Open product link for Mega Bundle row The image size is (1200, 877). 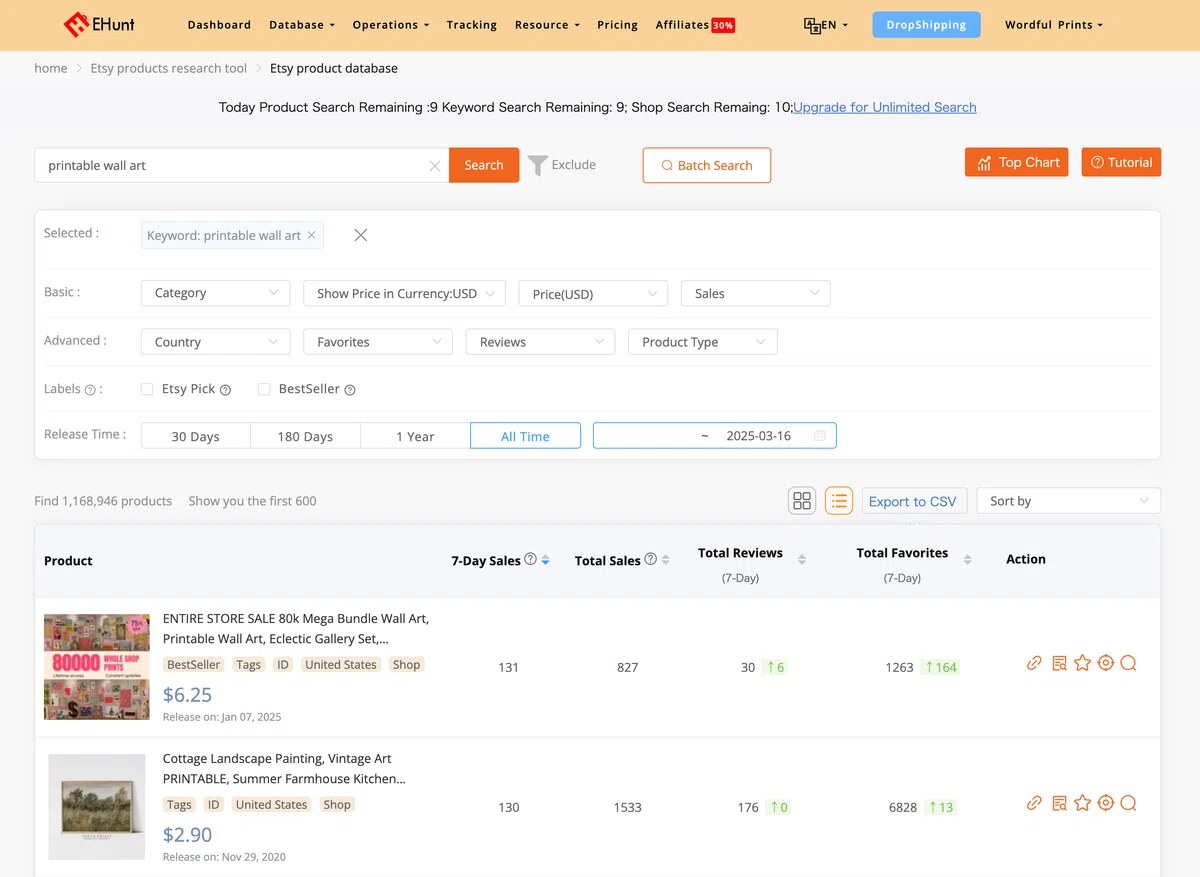coord(1035,663)
